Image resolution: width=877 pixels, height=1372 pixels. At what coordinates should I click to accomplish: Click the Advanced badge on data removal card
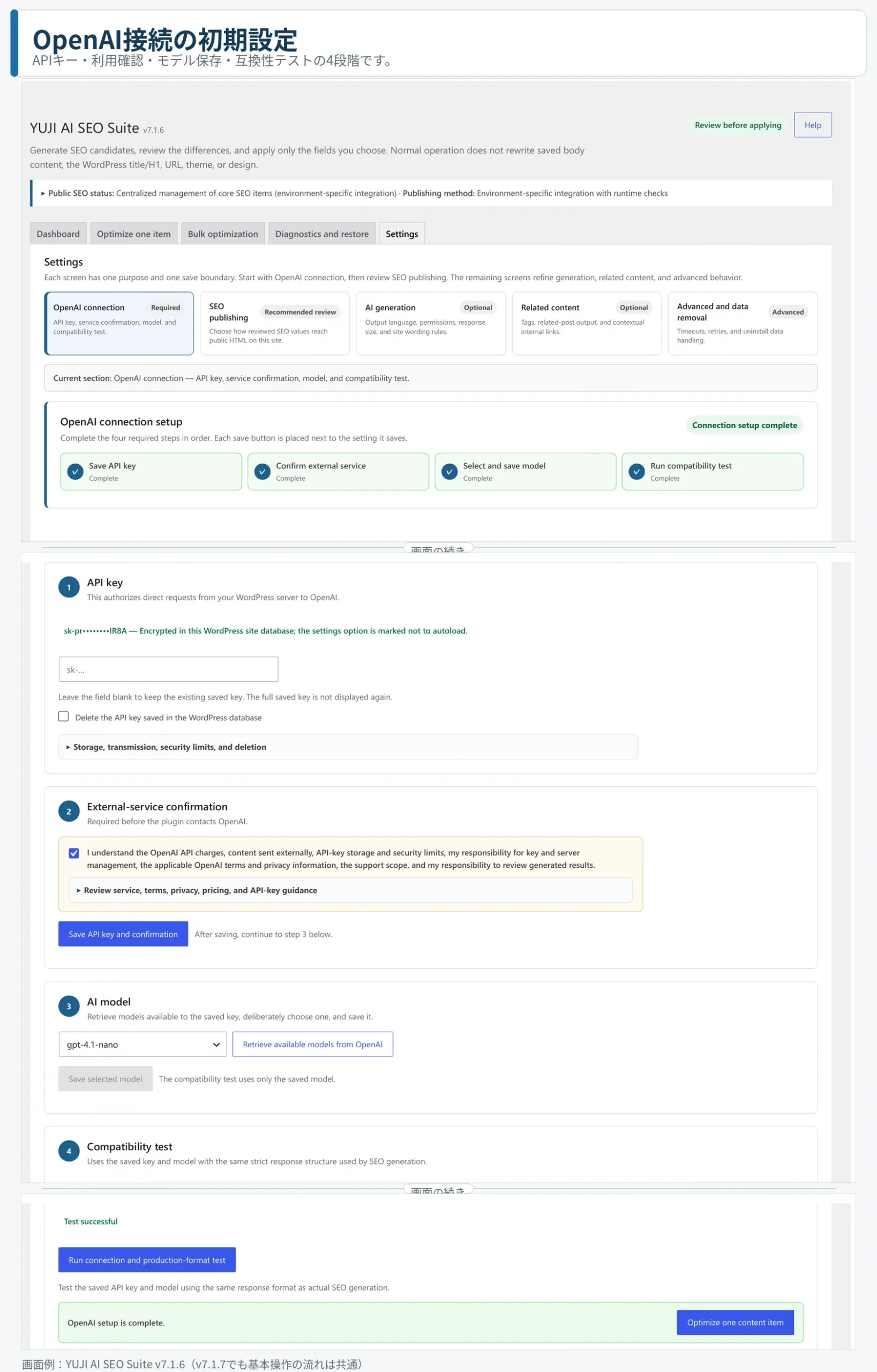point(788,312)
